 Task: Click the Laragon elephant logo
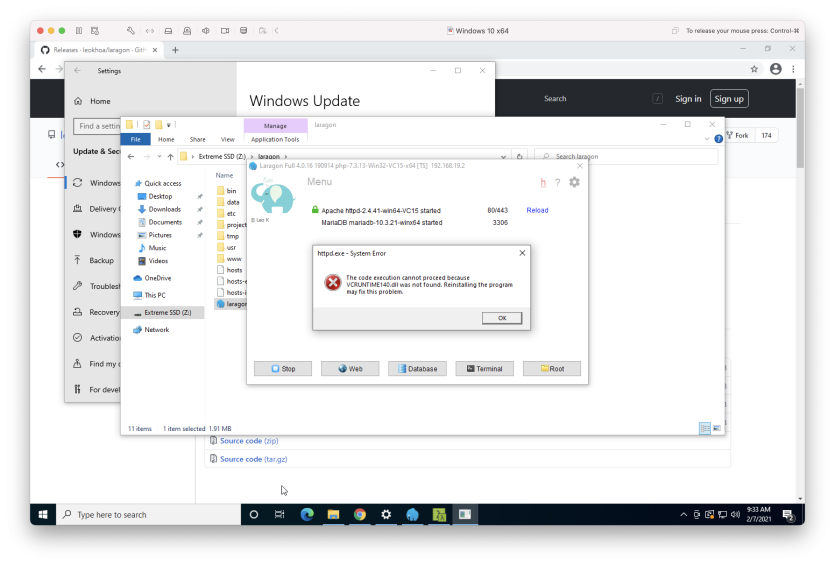pos(272,196)
